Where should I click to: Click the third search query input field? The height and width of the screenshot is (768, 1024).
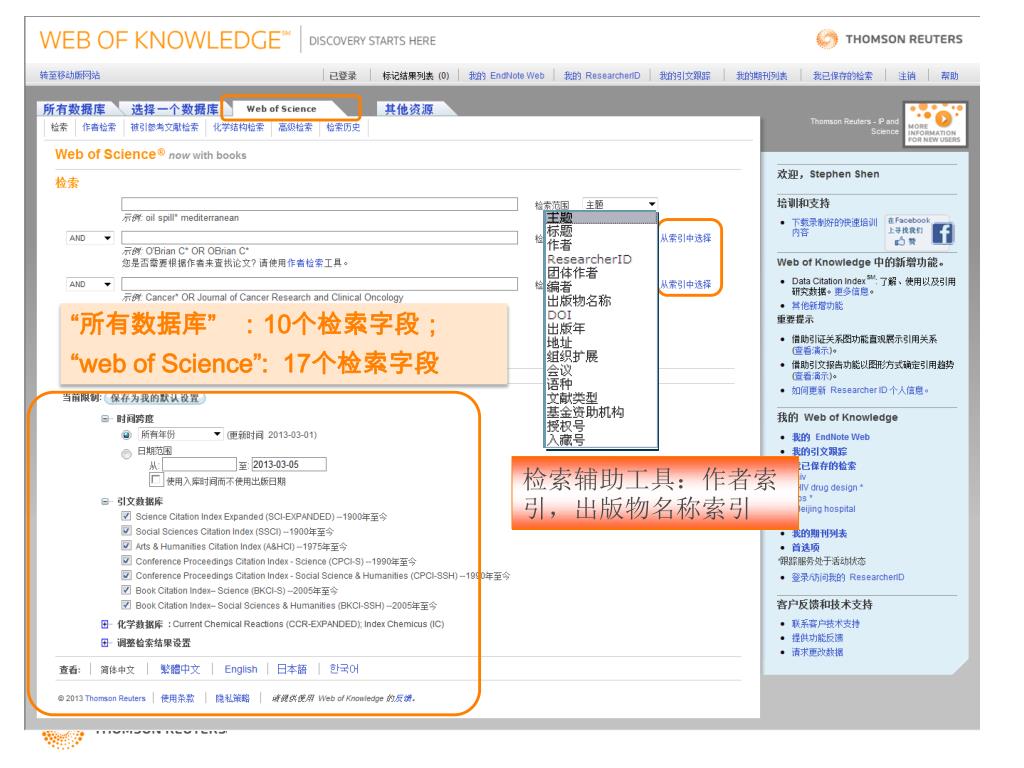click(x=319, y=283)
